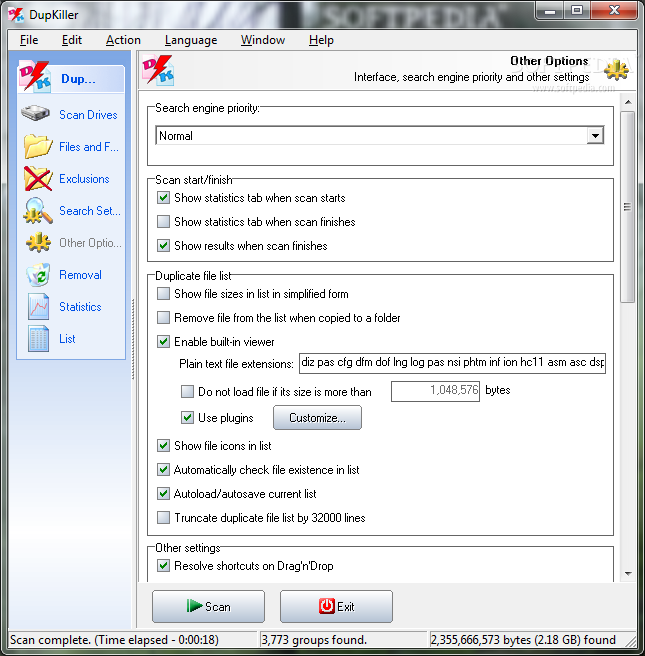Click the 2,355,666,573 bytes found status
Screen dimensions: 645x656
coord(523,640)
